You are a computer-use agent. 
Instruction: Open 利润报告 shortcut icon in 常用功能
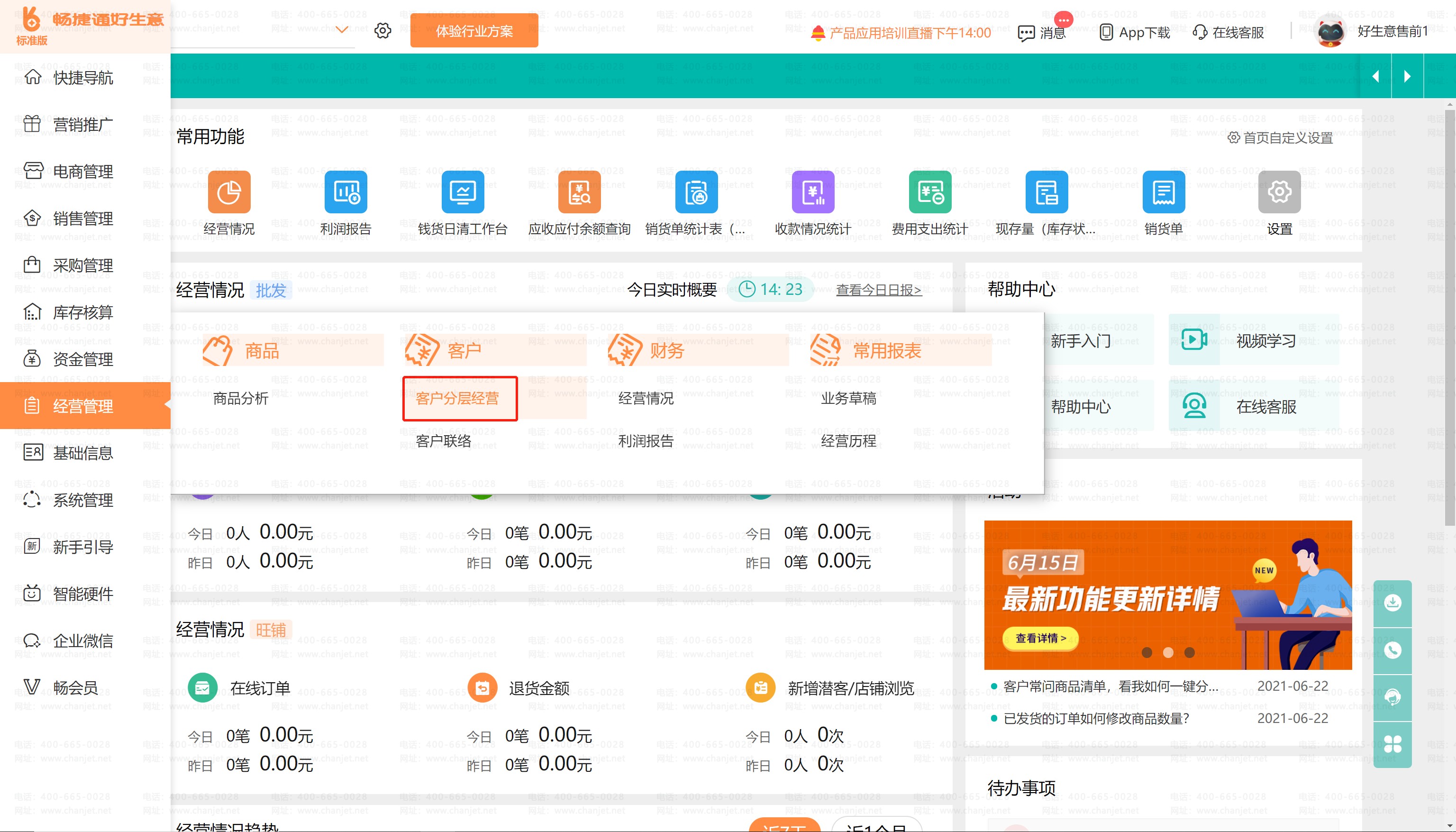pos(346,192)
